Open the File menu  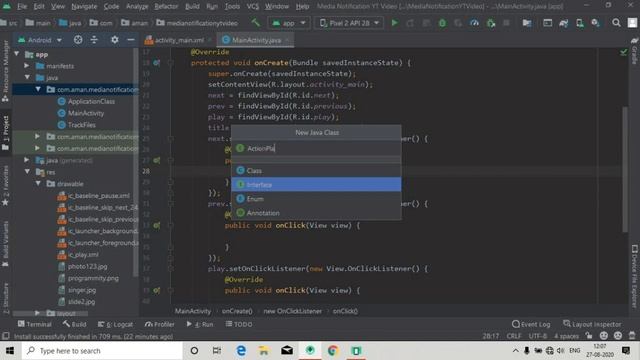pos(22,7)
